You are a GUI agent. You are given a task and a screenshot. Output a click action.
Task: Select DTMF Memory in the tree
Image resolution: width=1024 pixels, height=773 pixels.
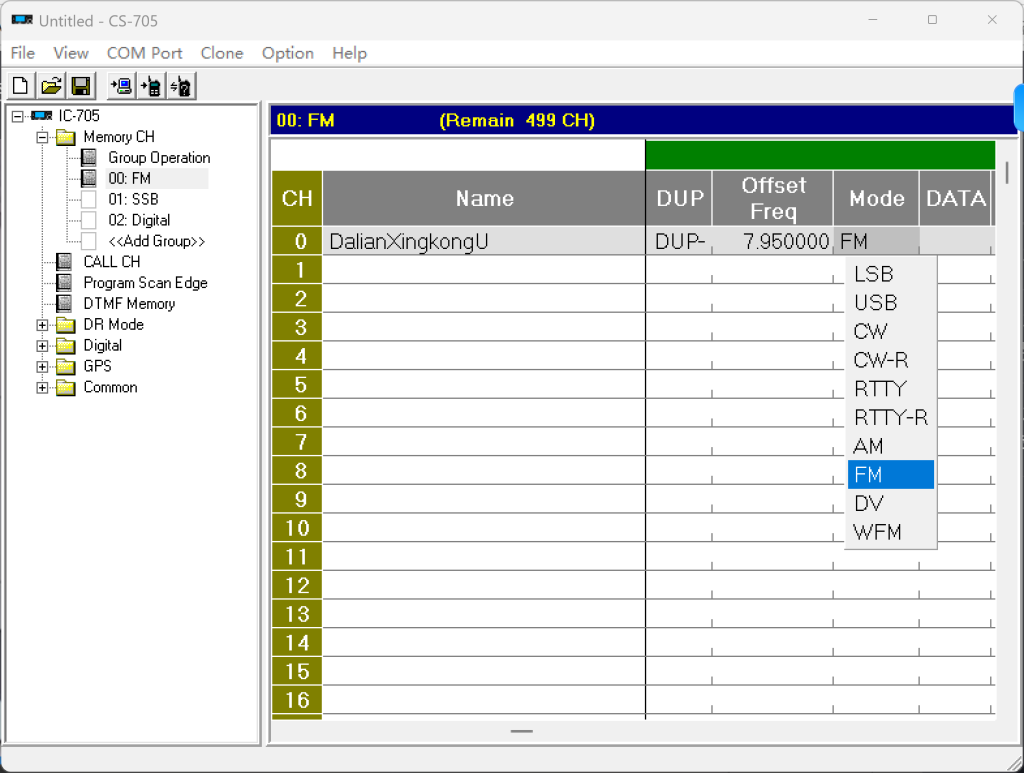pyautogui.click(x=129, y=304)
